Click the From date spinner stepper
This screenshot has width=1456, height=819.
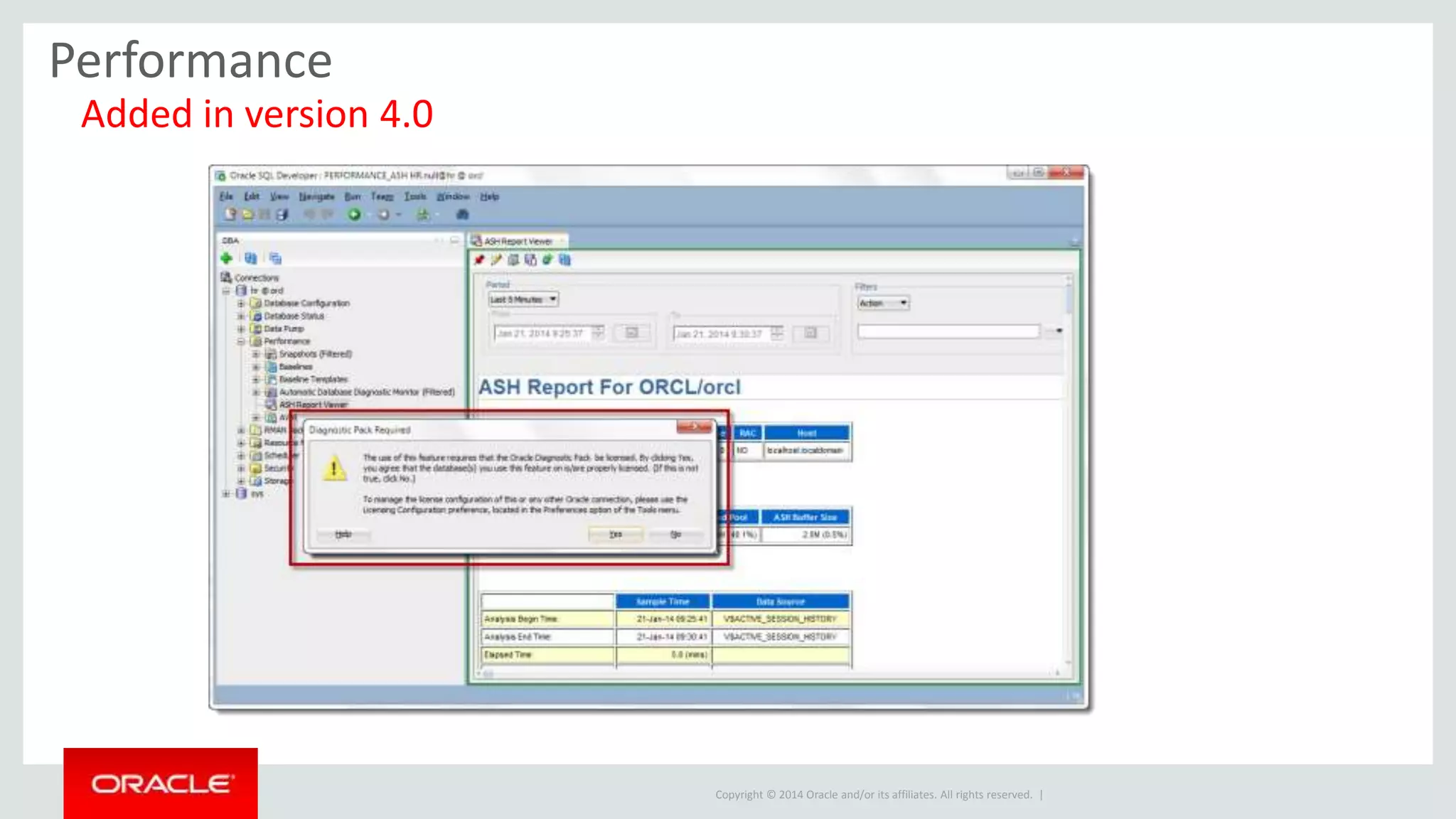pyautogui.click(x=599, y=333)
